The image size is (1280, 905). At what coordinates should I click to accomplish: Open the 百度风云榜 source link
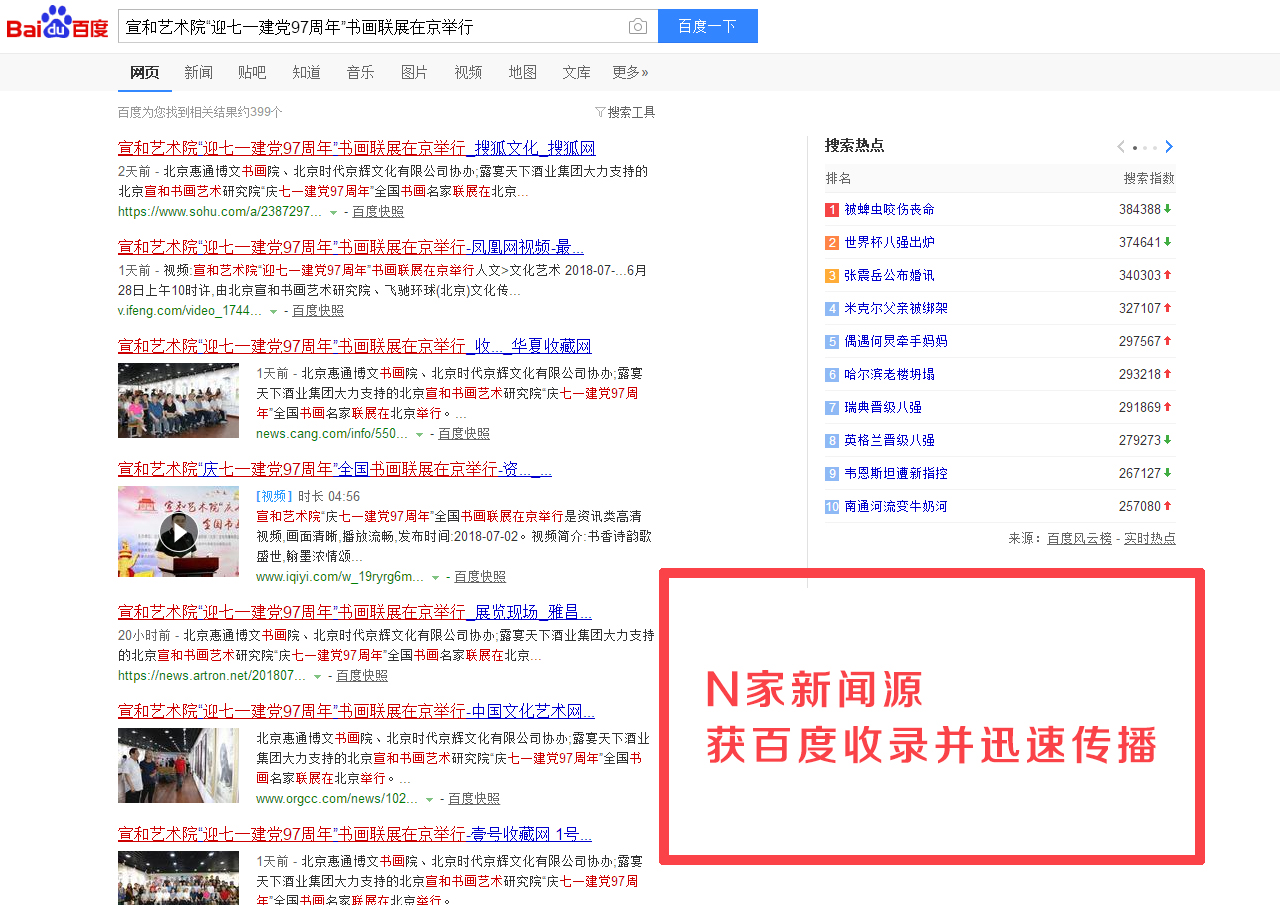[1079, 538]
